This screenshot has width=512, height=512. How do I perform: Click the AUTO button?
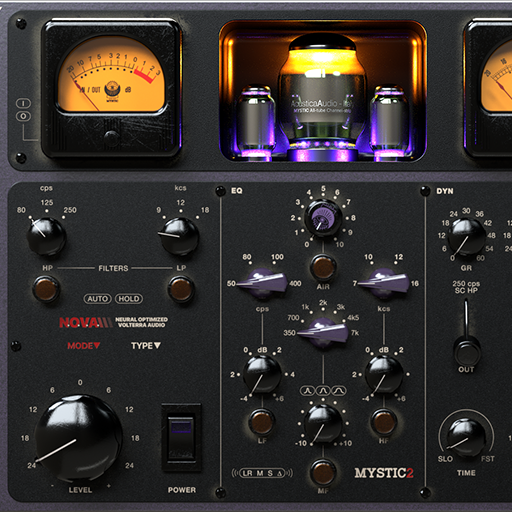(x=97, y=299)
